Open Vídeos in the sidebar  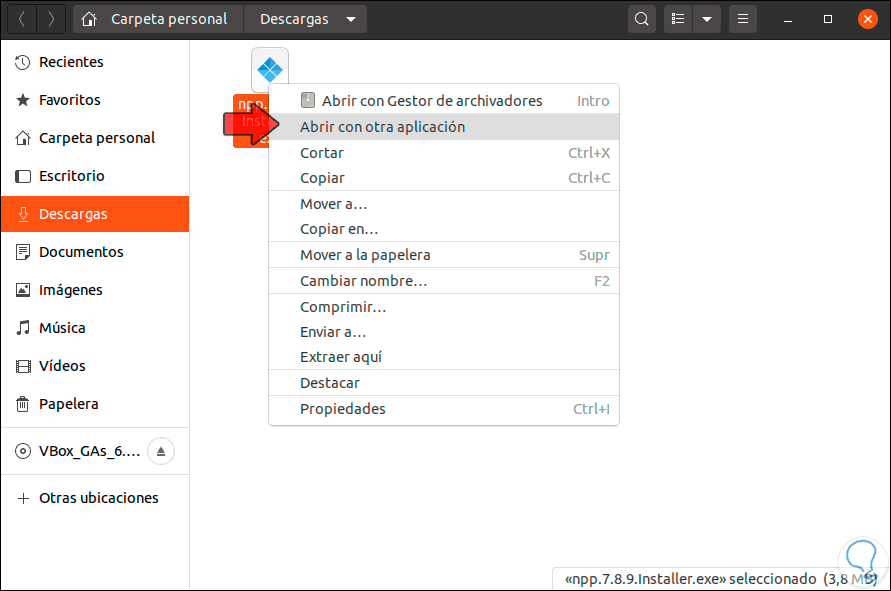point(95,366)
